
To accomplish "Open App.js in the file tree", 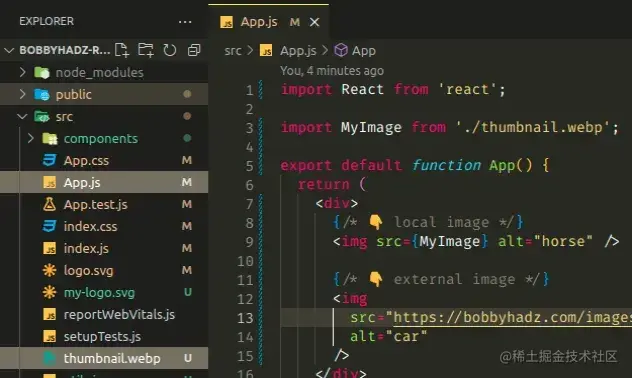I will [x=104, y=183].
